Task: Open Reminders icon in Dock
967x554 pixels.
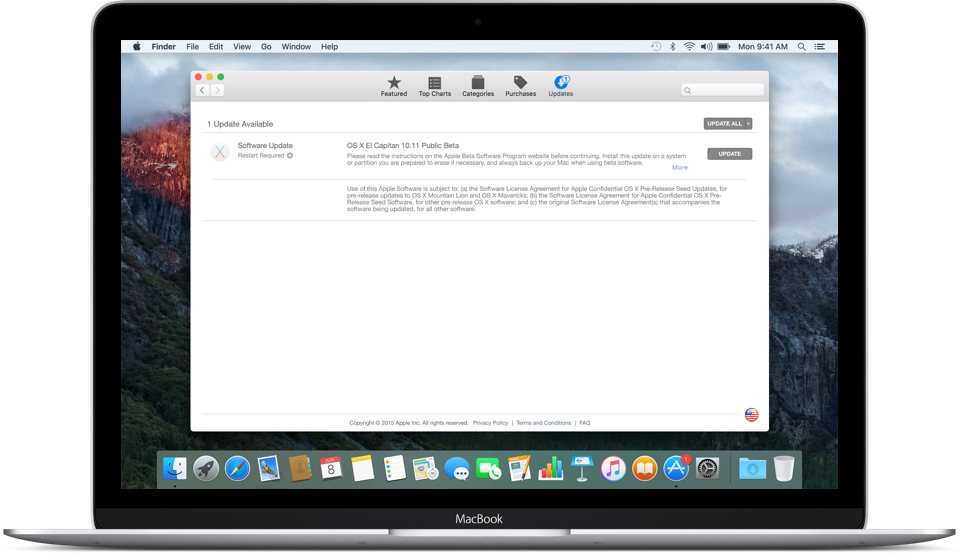Action: 394,469
